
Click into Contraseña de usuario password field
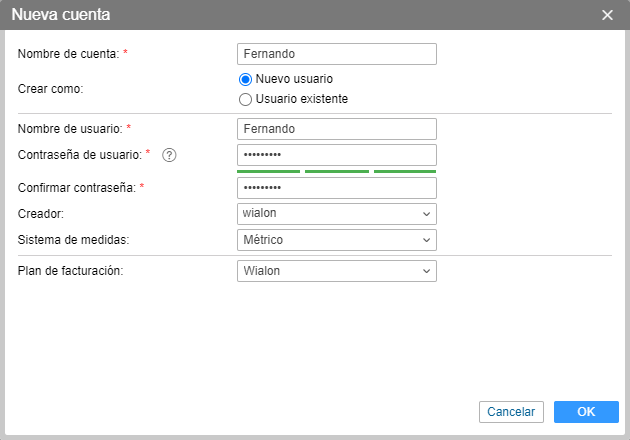pos(337,155)
